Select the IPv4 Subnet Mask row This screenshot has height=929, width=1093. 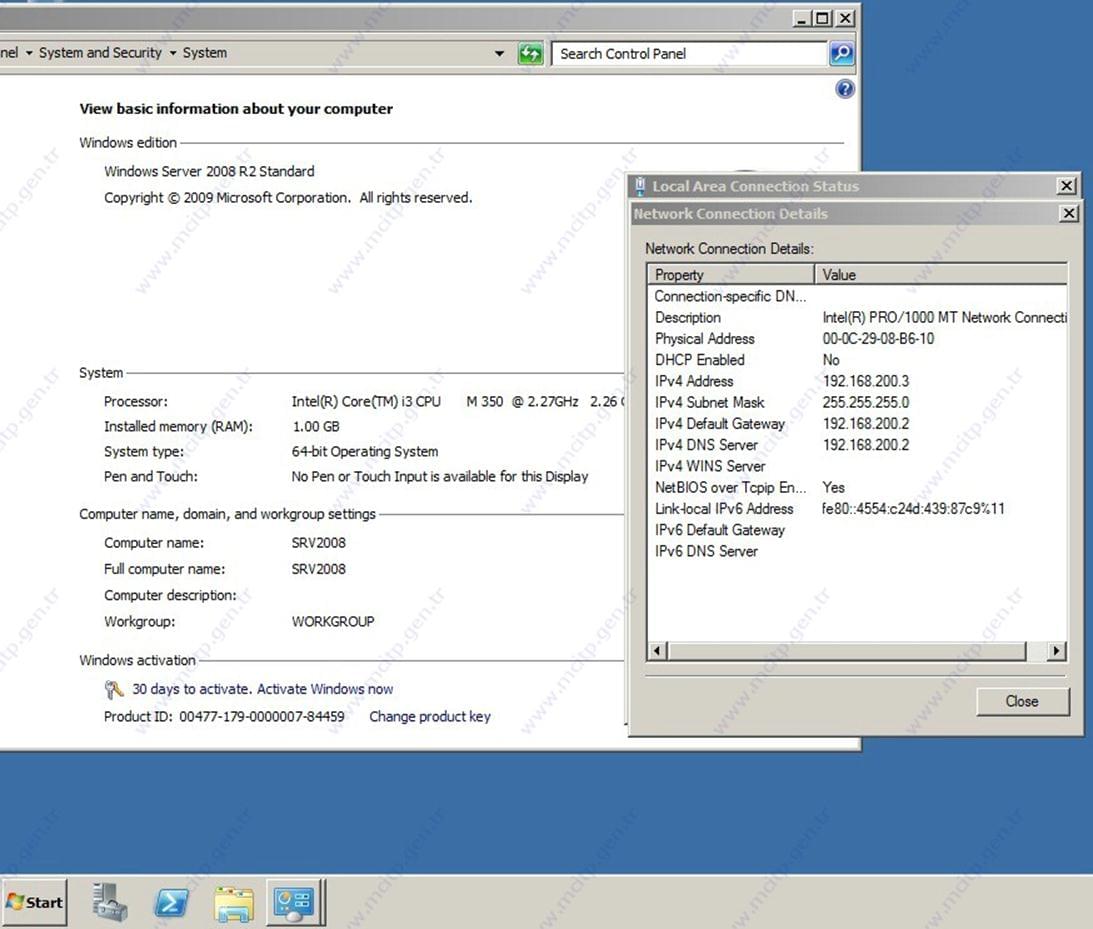coord(857,403)
